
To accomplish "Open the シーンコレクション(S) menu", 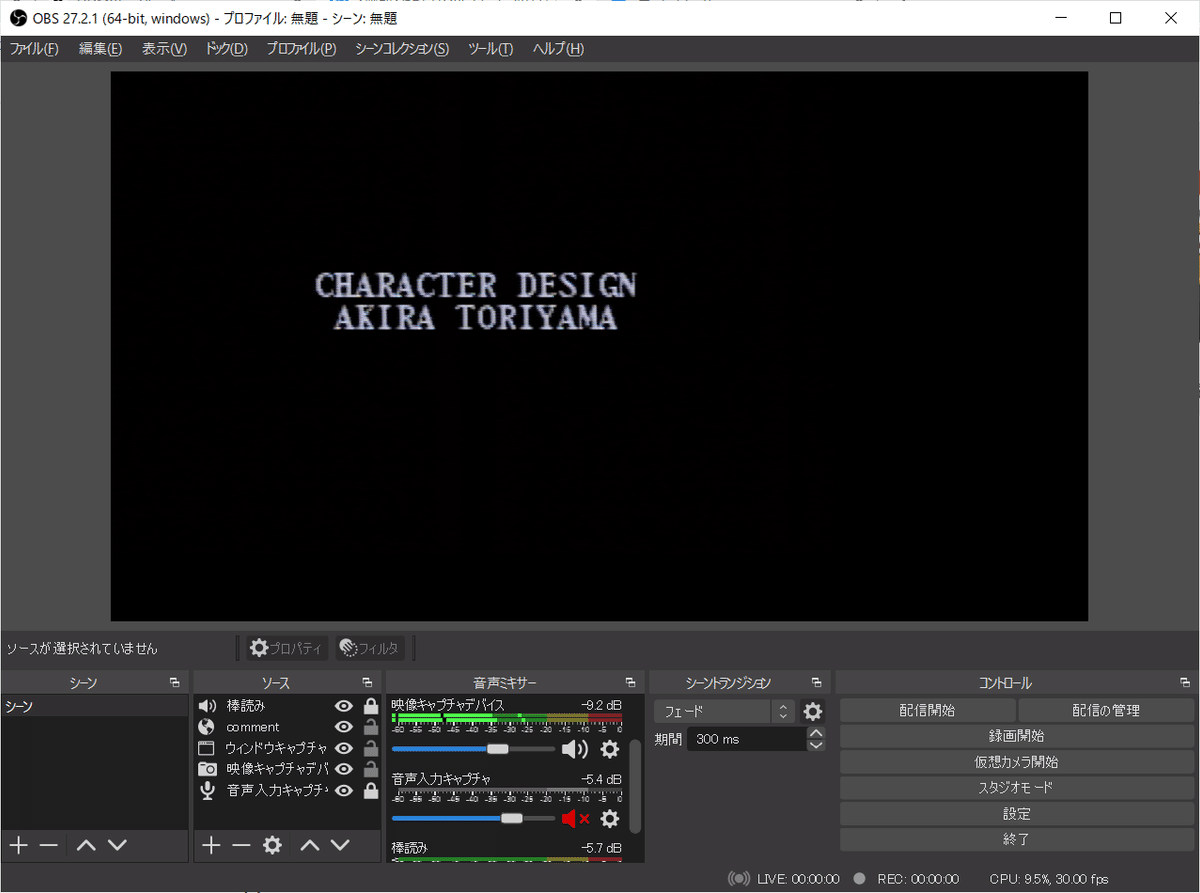I will point(402,49).
